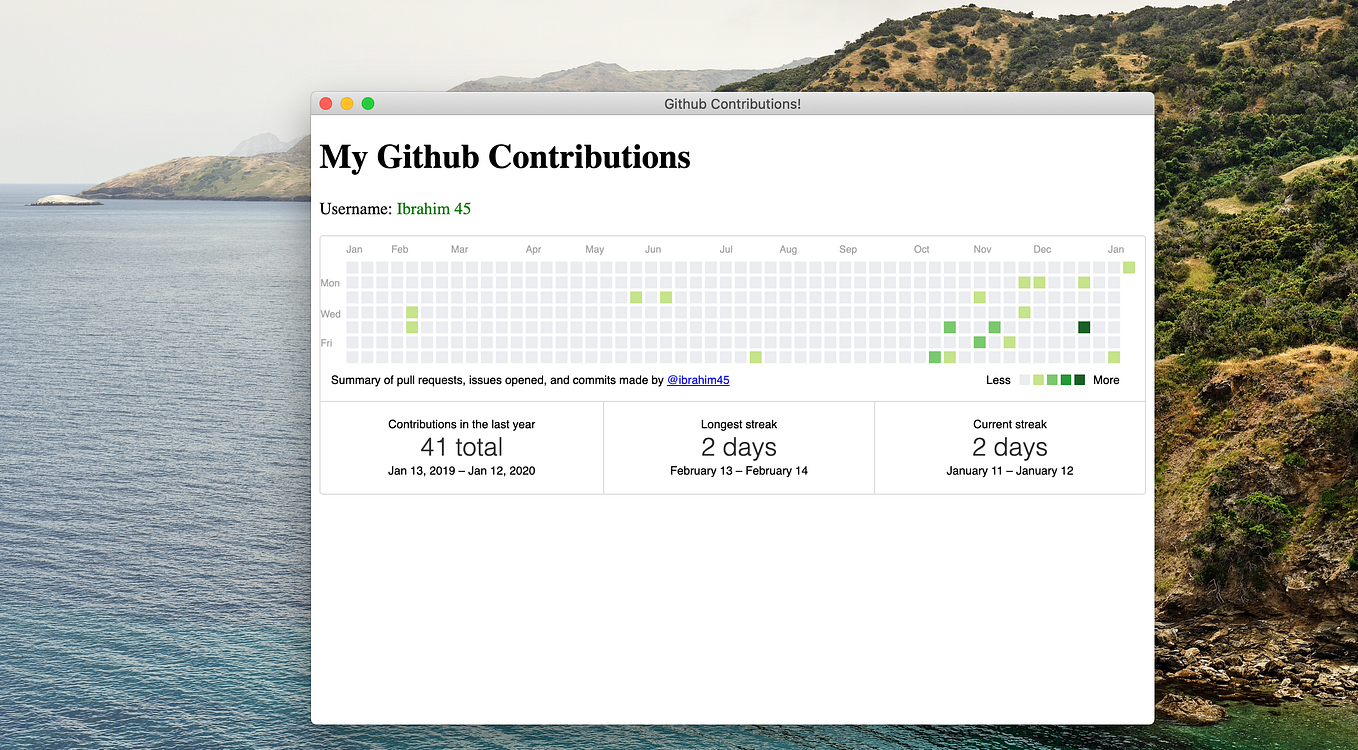
Task: Click the Github Contributions title bar
Action: pos(732,103)
